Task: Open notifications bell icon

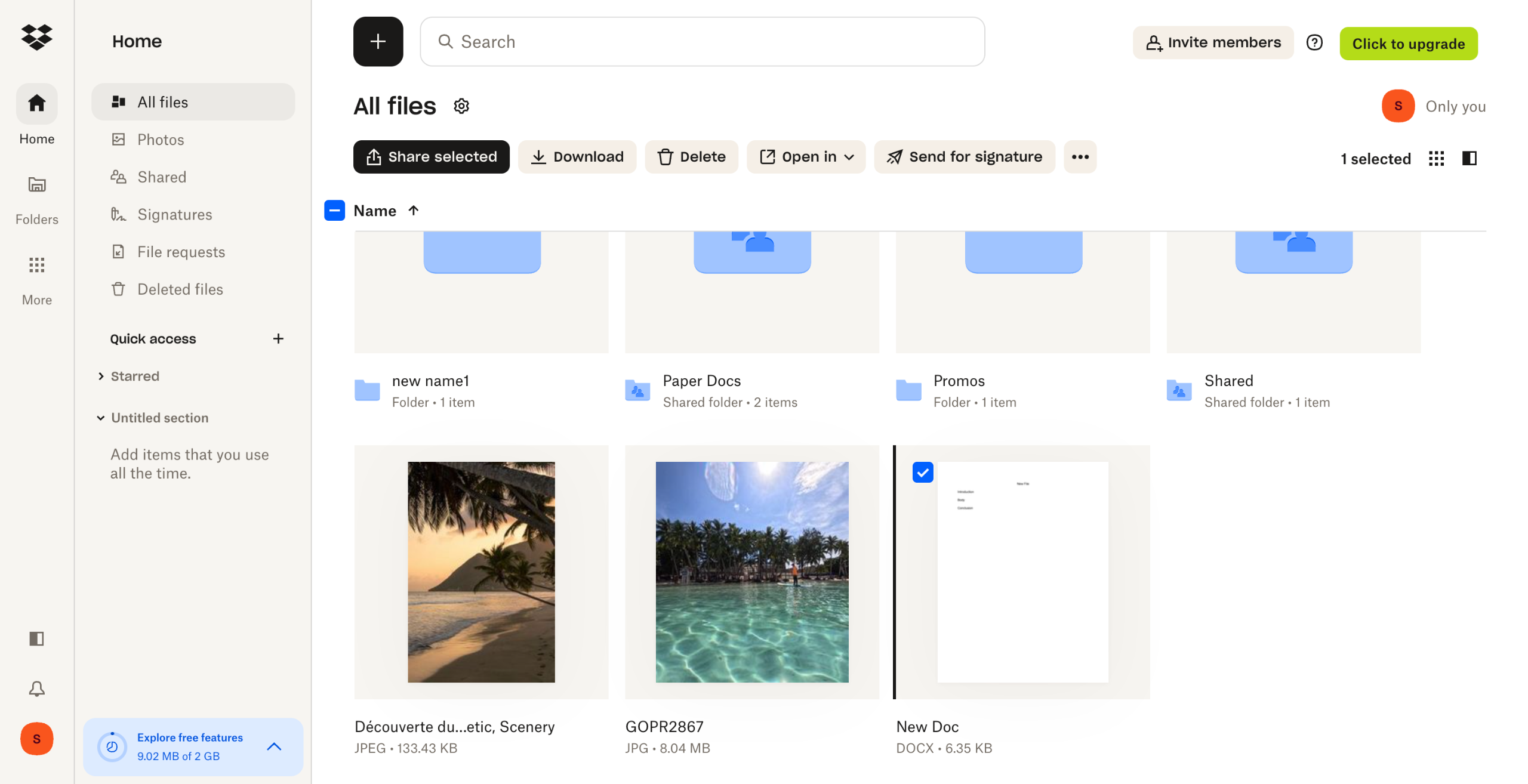Action: [x=36, y=689]
